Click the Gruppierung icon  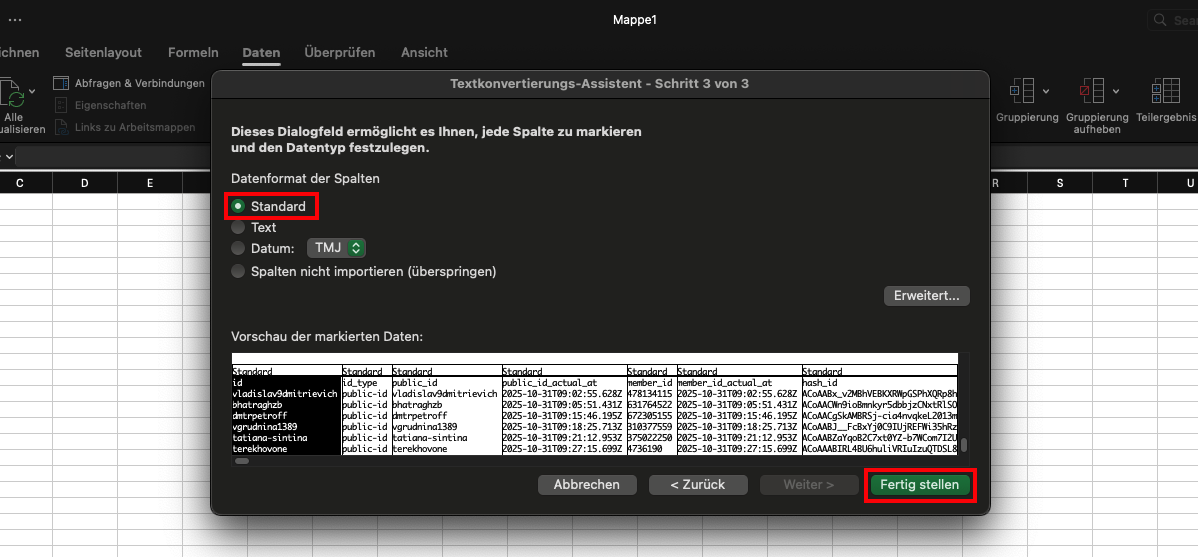(x=1022, y=91)
